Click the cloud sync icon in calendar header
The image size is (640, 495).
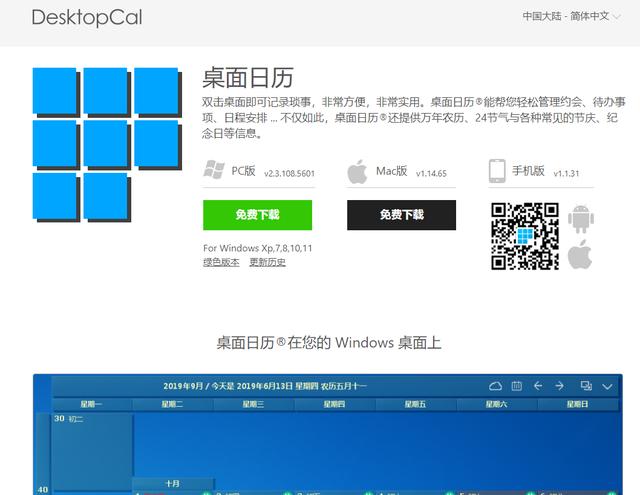click(x=495, y=386)
